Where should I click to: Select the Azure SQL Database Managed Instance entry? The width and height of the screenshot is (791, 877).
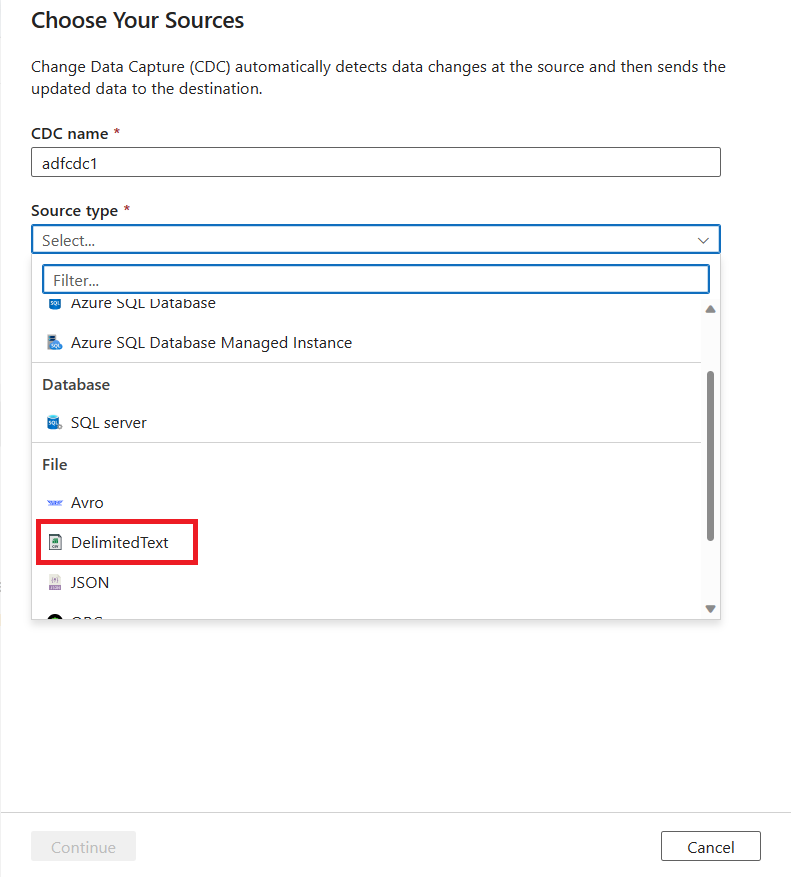[211, 342]
